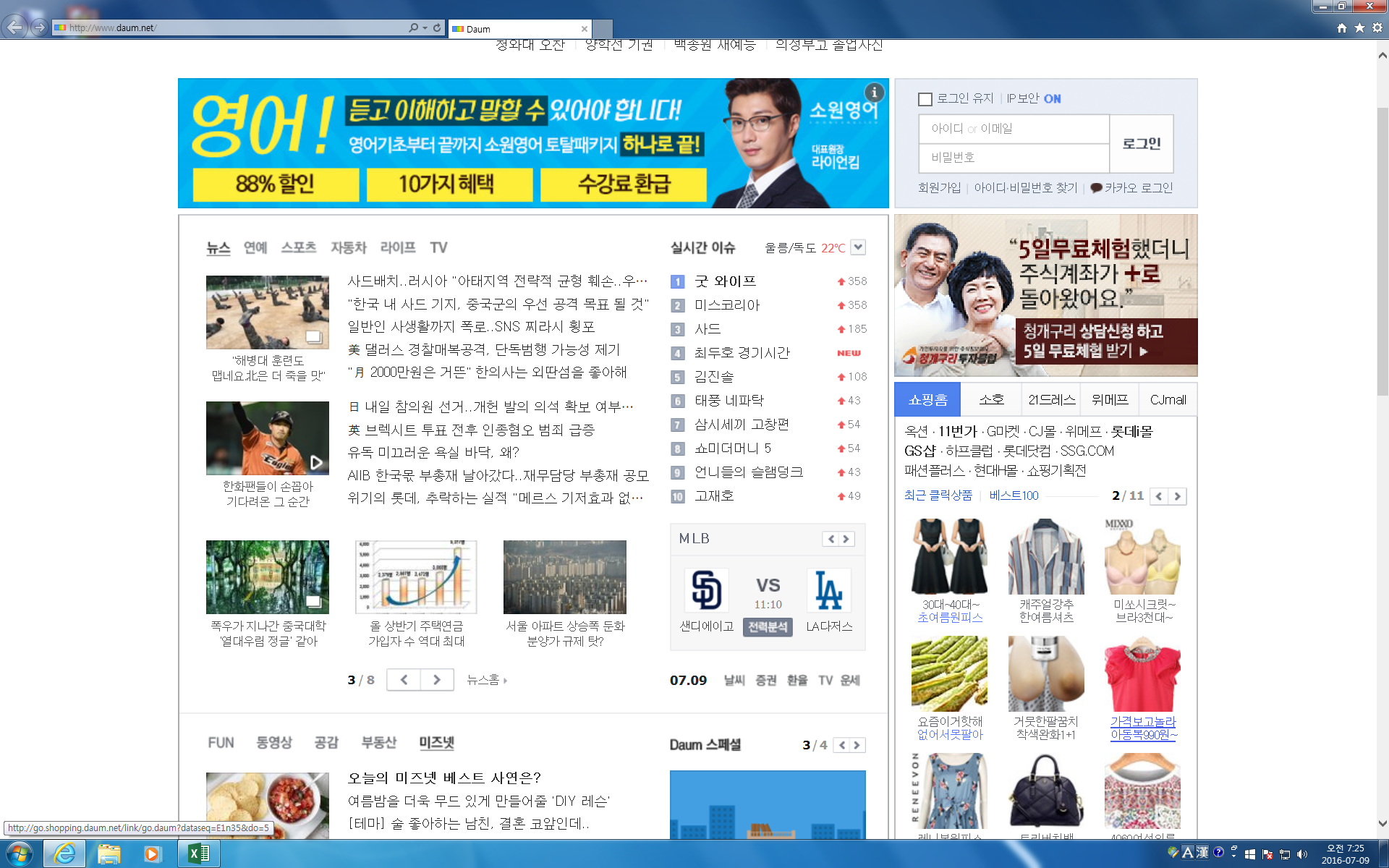Image resolution: width=1389 pixels, height=868 pixels.
Task: Click the 아이디 or 이메일 input field
Action: (x=1013, y=129)
